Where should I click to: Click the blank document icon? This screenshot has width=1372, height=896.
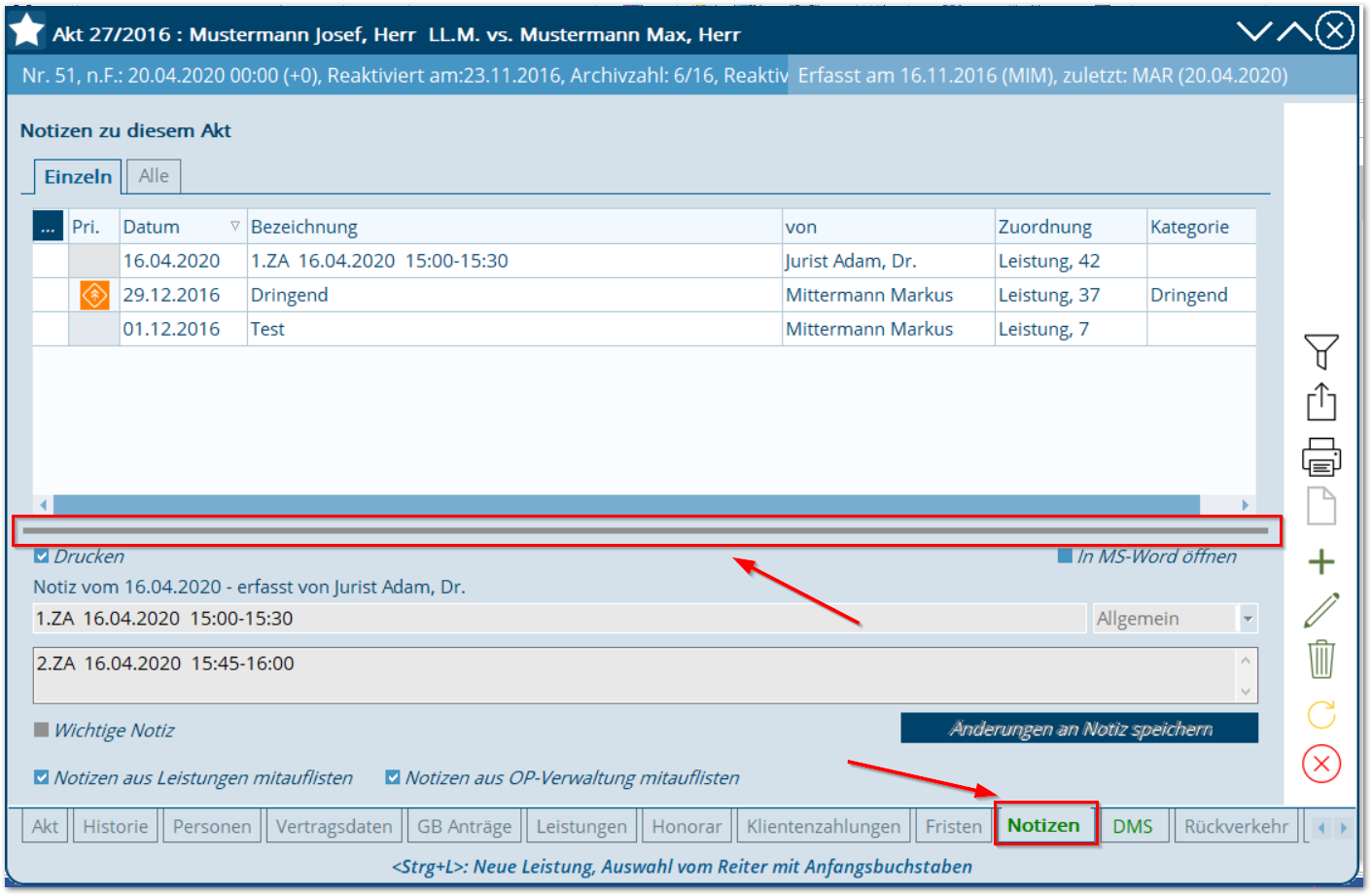click(x=1320, y=506)
